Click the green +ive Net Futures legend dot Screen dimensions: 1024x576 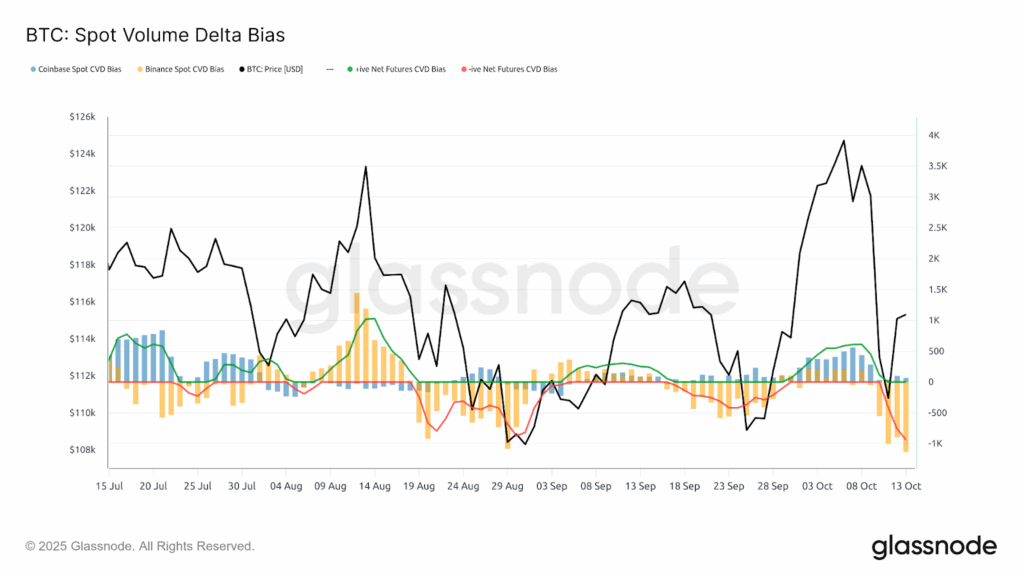349,70
